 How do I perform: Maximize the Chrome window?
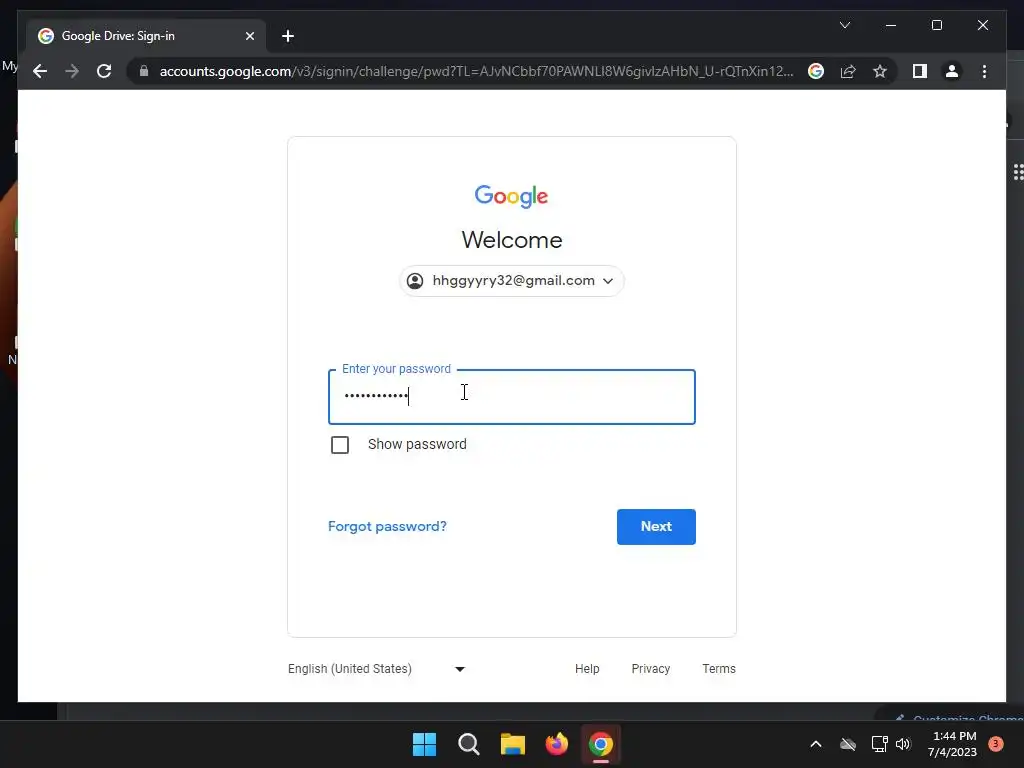point(936,25)
